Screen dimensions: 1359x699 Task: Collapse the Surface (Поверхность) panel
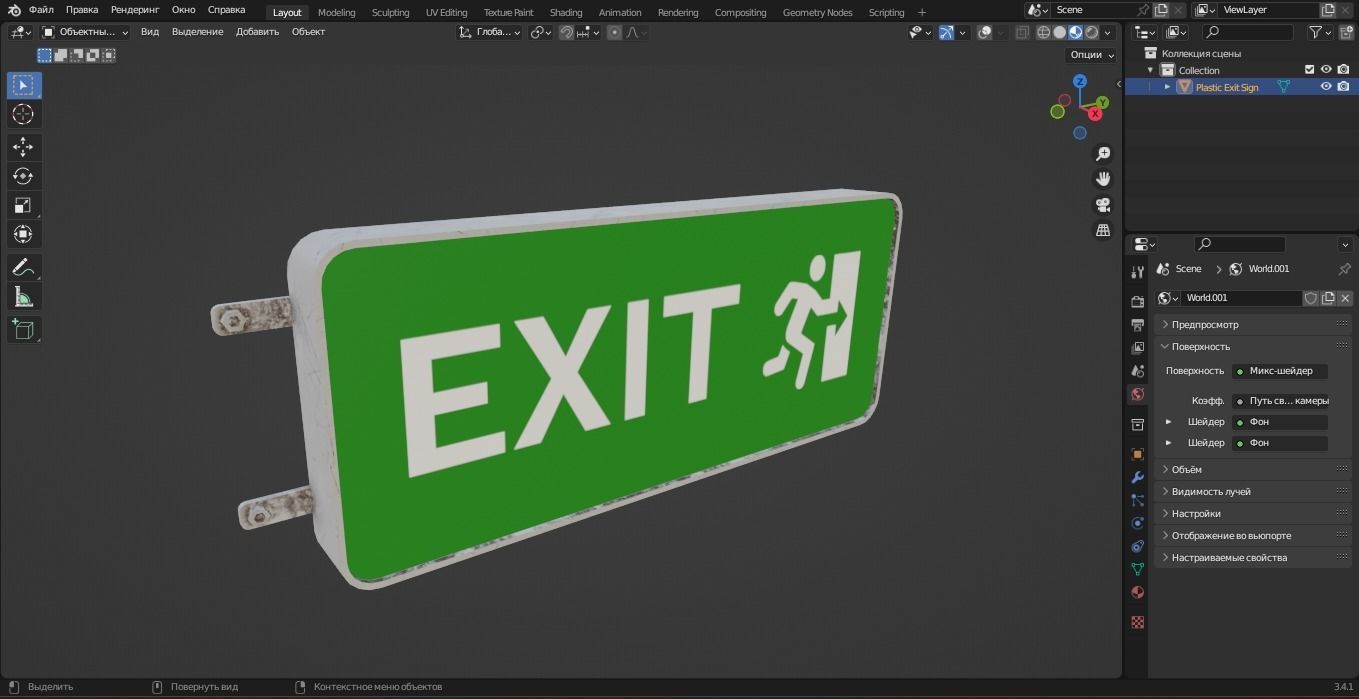click(x=1253, y=346)
